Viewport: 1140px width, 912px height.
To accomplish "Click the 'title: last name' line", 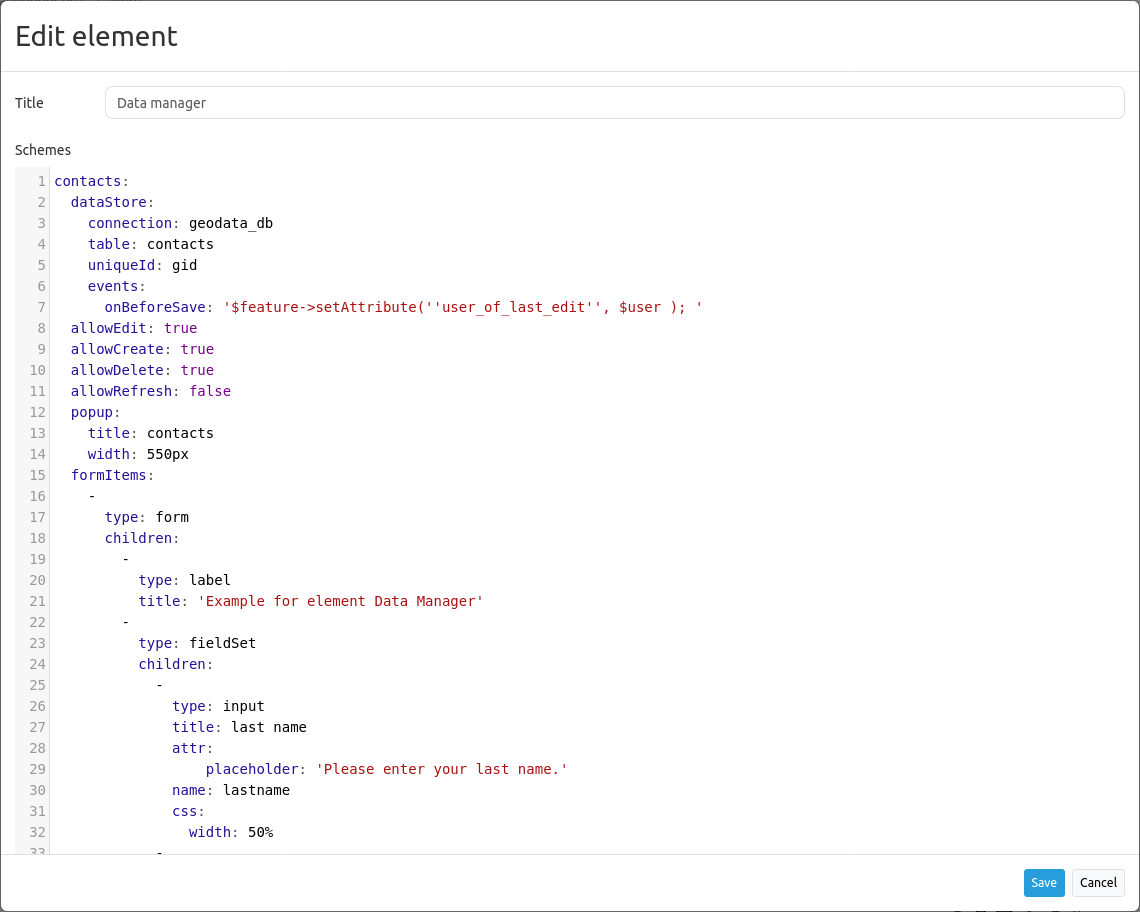I will [239, 728].
